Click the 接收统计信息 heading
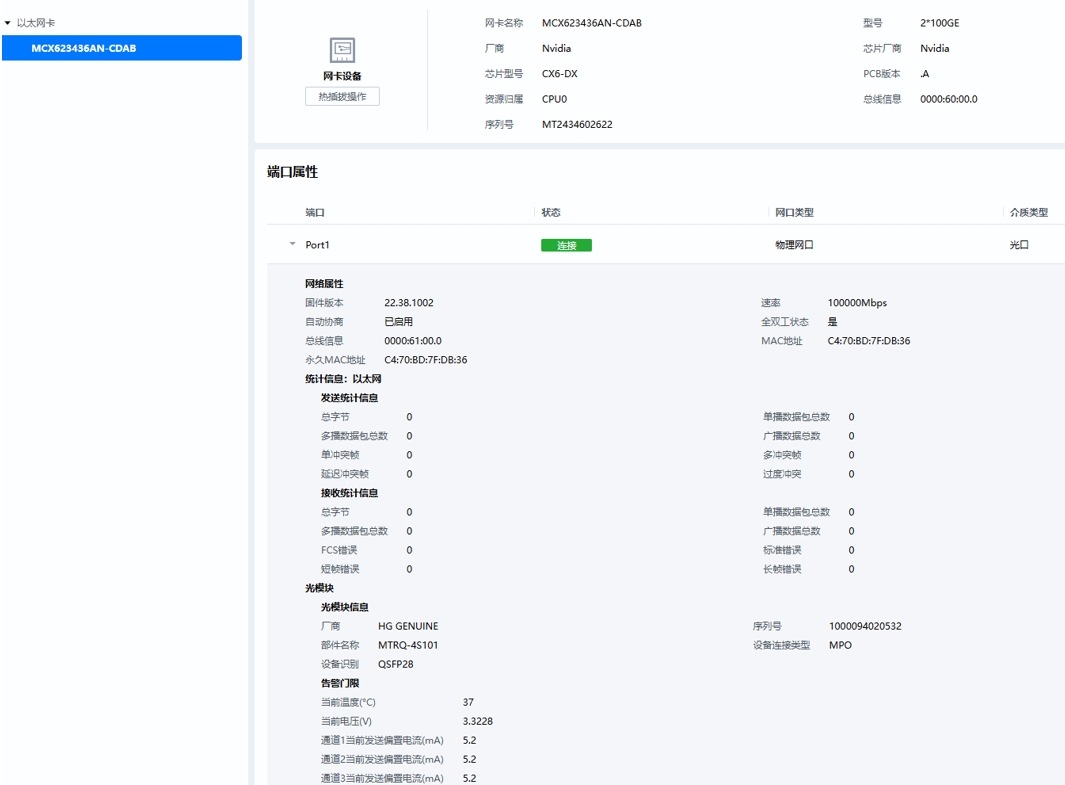 click(349, 493)
